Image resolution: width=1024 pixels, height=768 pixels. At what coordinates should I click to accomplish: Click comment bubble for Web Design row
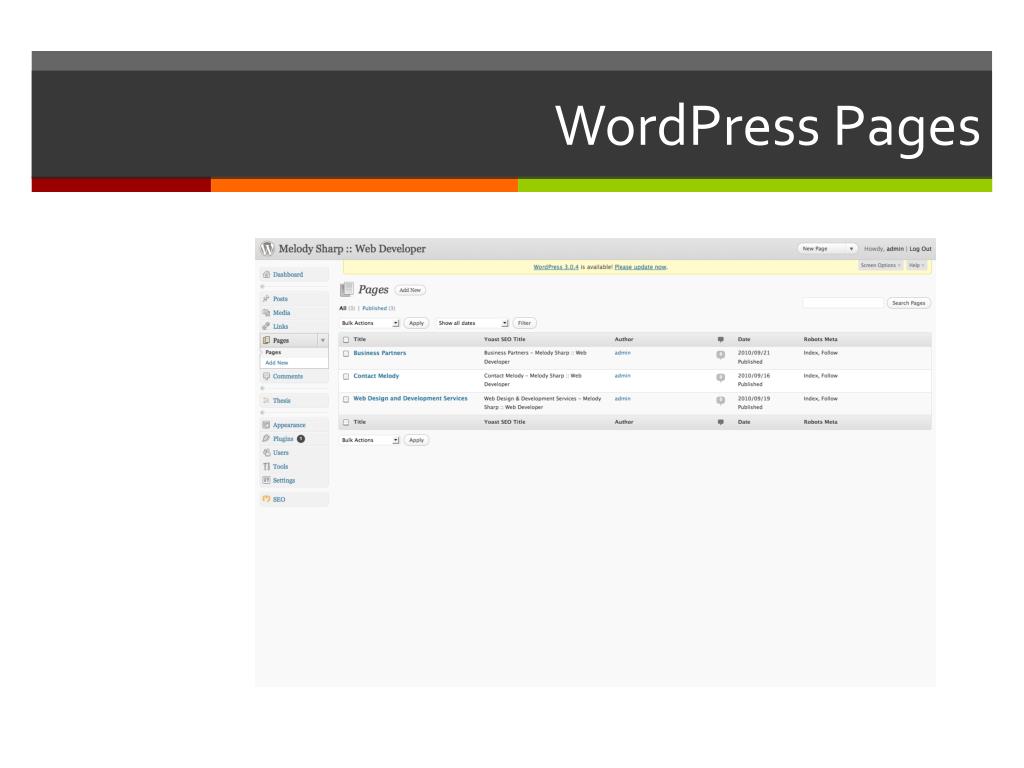721,400
